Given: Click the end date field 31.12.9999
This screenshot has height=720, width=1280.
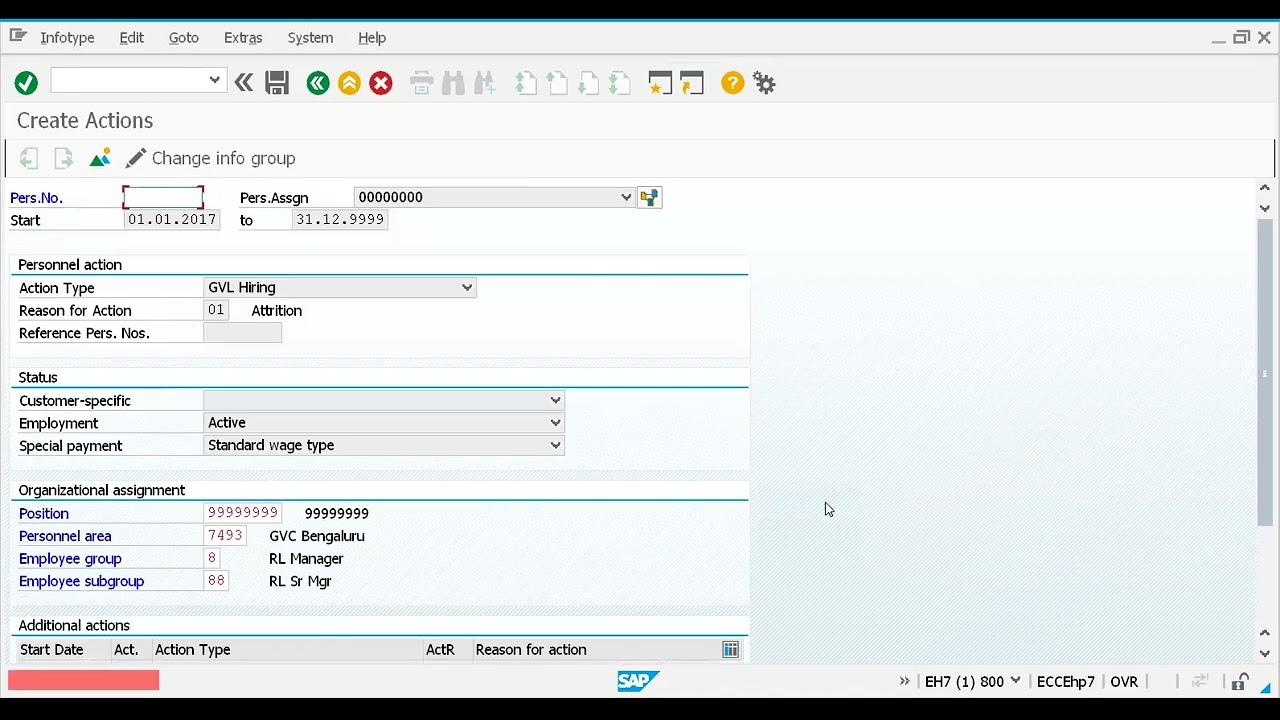Looking at the screenshot, I should pos(340,219).
